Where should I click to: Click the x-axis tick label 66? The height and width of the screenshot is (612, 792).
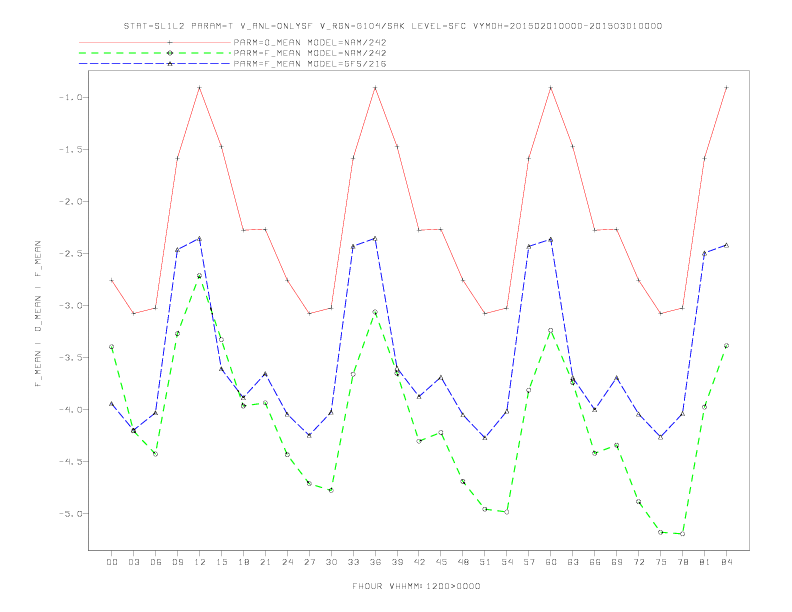point(595,562)
